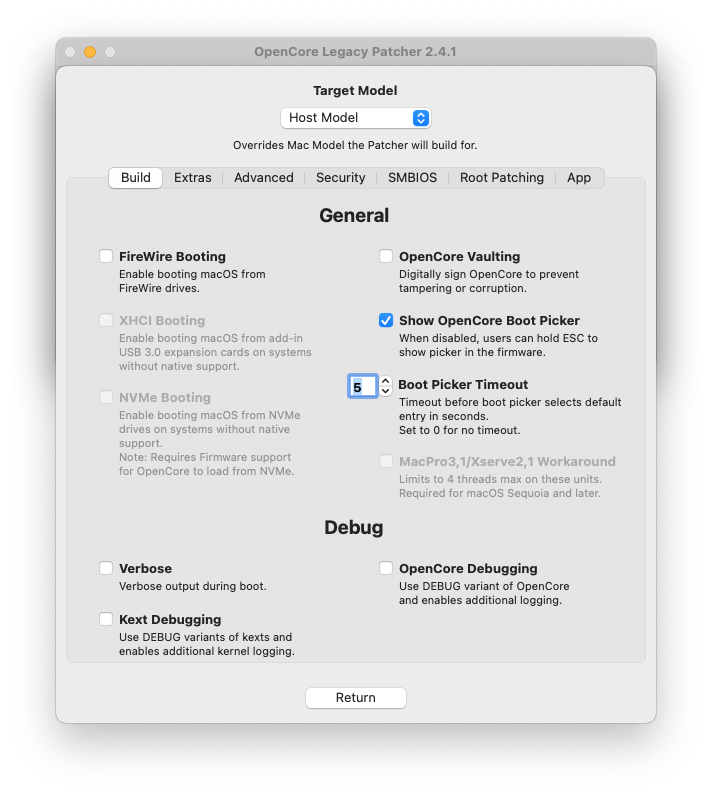This screenshot has width=712, height=797.
Task: Click the OpenCore Legacy Patcher title bar
Action: [355, 52]
